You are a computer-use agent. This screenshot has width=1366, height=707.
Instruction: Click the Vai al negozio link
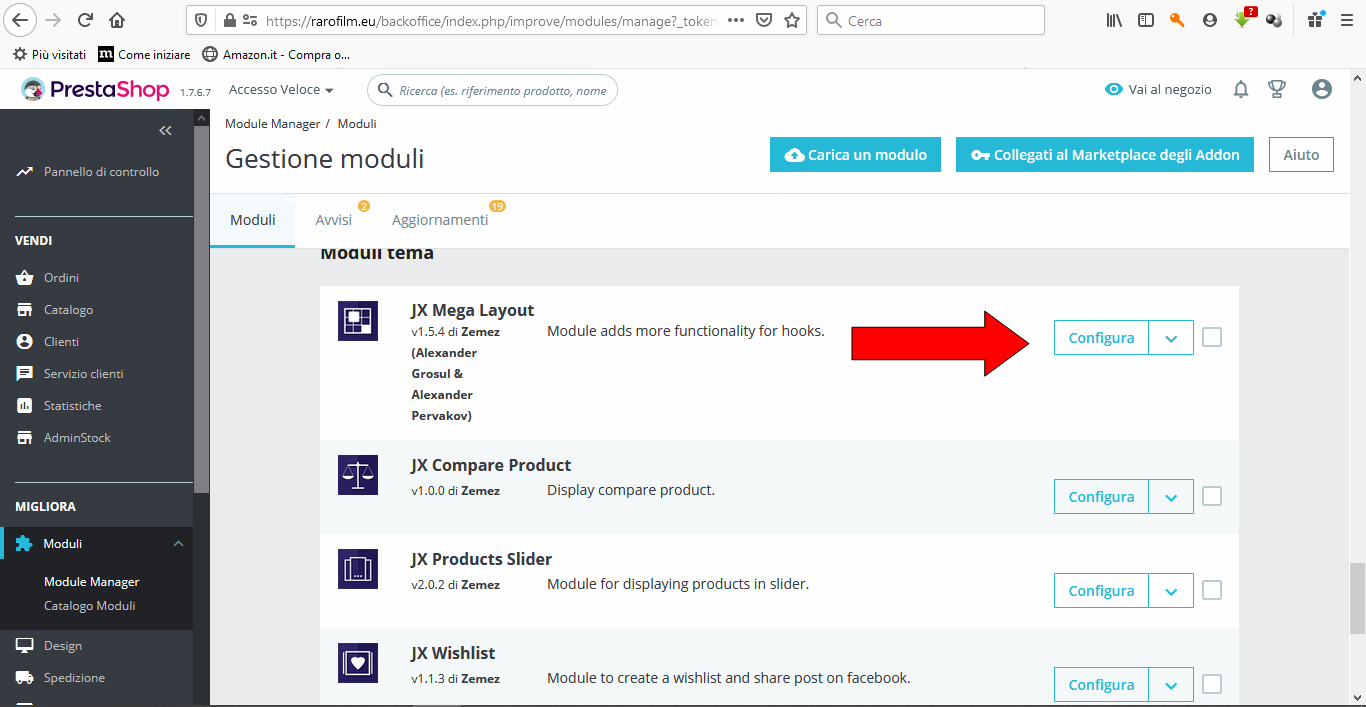click(x=1158, y=90)
